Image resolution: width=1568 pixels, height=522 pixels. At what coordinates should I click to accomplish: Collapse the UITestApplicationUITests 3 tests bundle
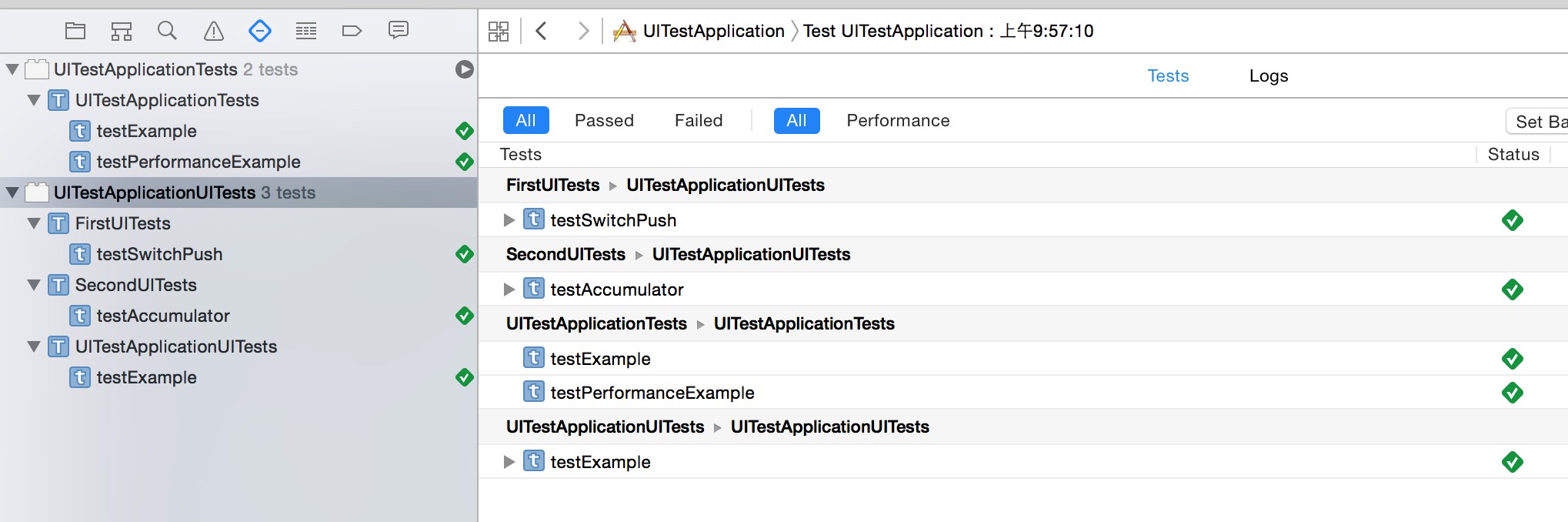point(12,192)
